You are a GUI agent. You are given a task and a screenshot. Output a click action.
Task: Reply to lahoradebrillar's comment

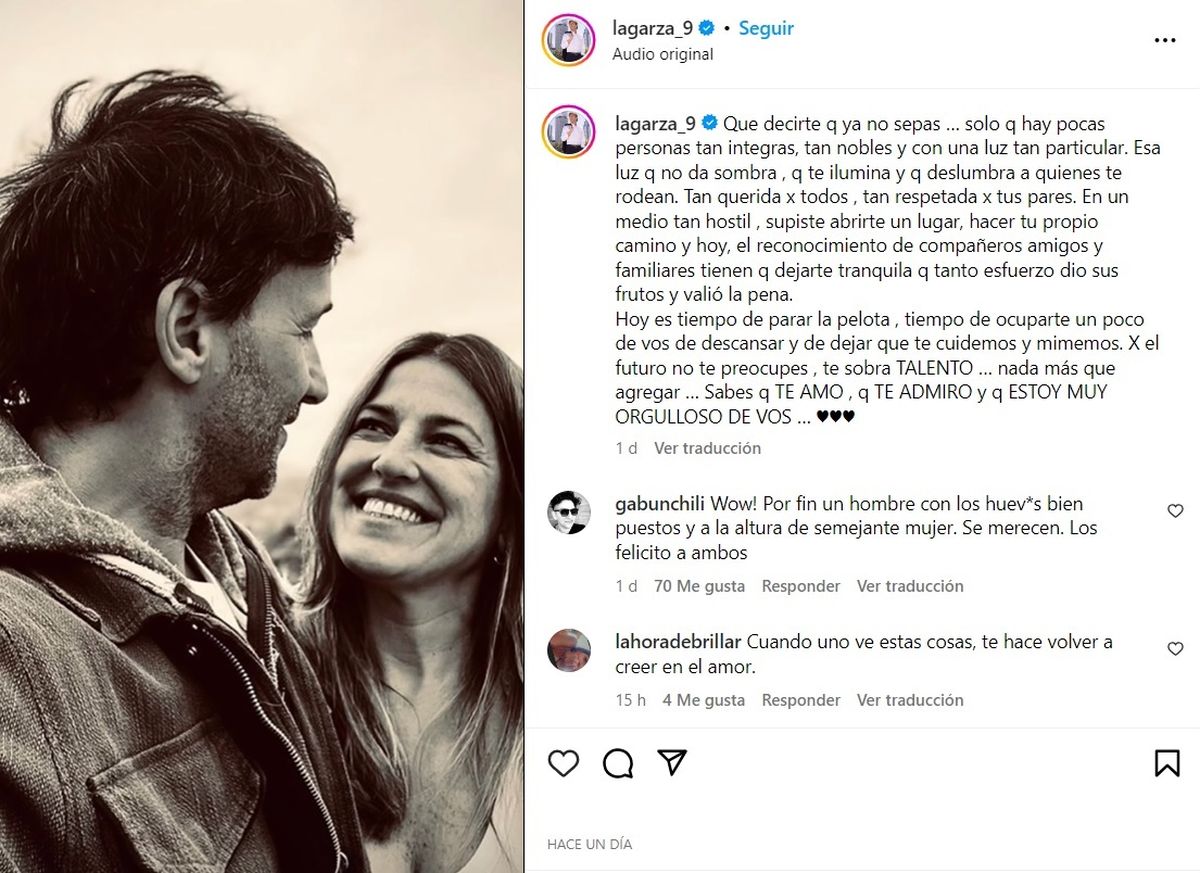800,700
